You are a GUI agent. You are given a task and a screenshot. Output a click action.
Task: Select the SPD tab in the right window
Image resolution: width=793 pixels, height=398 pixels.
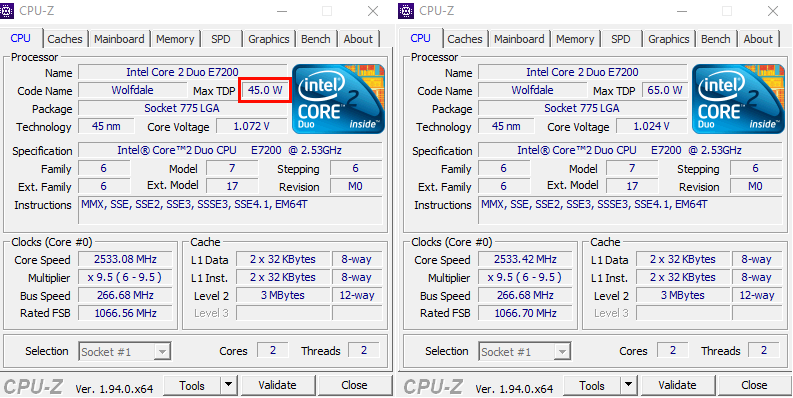(x=621, y=39)
